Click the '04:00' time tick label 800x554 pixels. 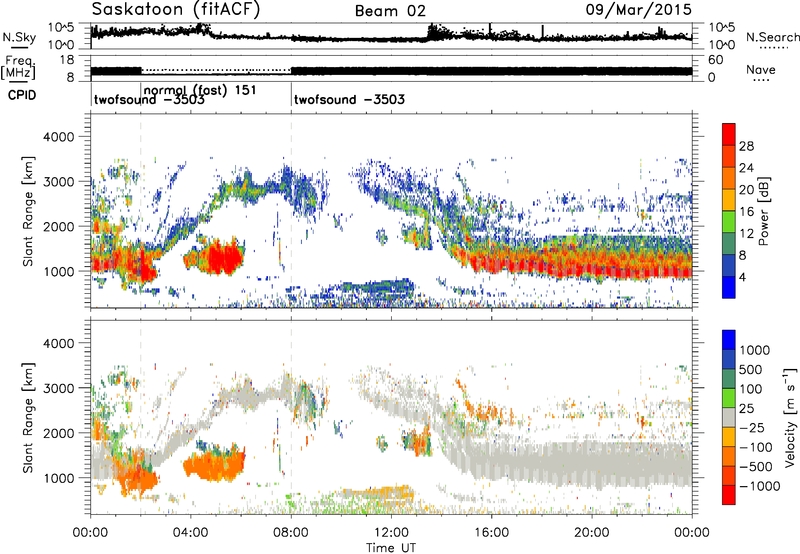pyautogui.click(x=190, y=533)
